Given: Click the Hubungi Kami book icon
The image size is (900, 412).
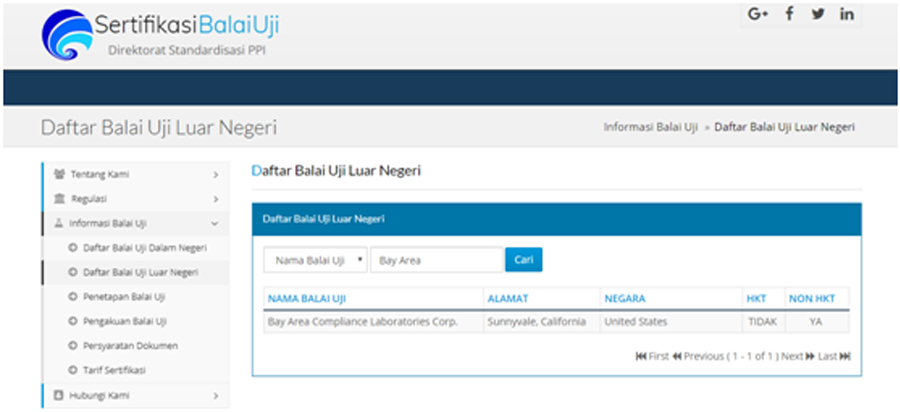Looking at the screenshot, I should pyautogui.click(x=58, y=395).
